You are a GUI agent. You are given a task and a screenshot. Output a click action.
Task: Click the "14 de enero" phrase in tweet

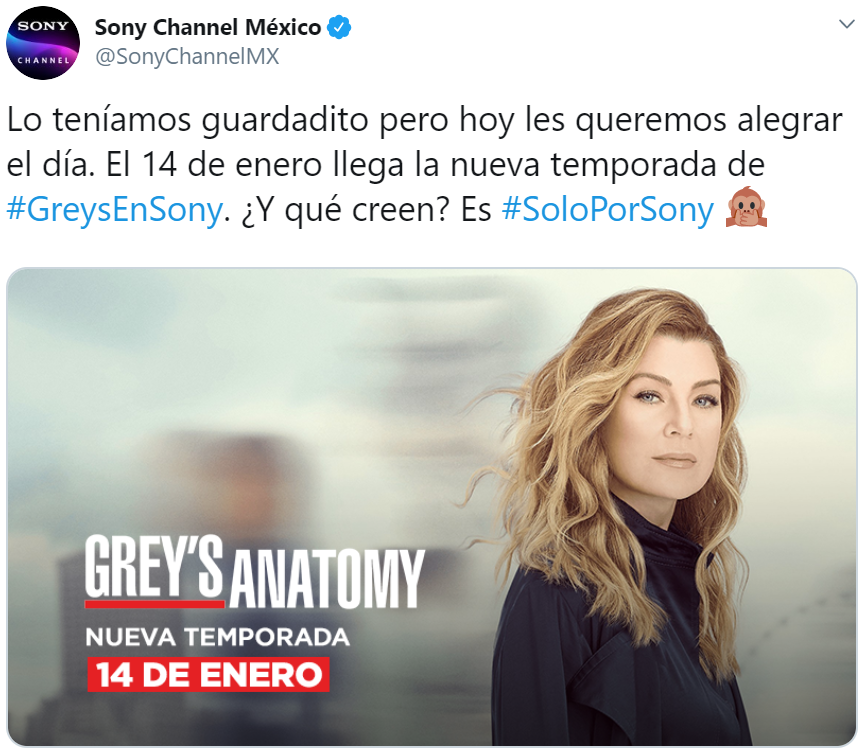tap(231, 165)
